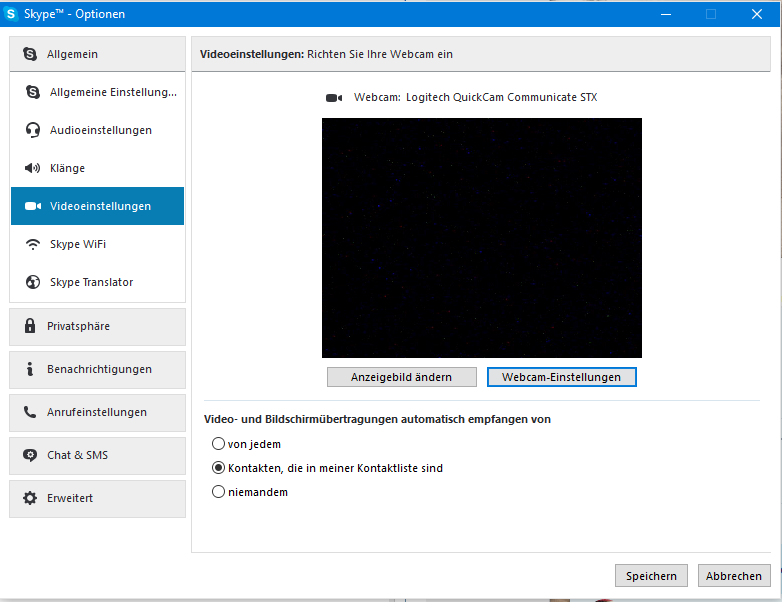The height and width of the screenshot is (602, 782).
Task: Expand the Erweitert section
Action: pos(97,499)
